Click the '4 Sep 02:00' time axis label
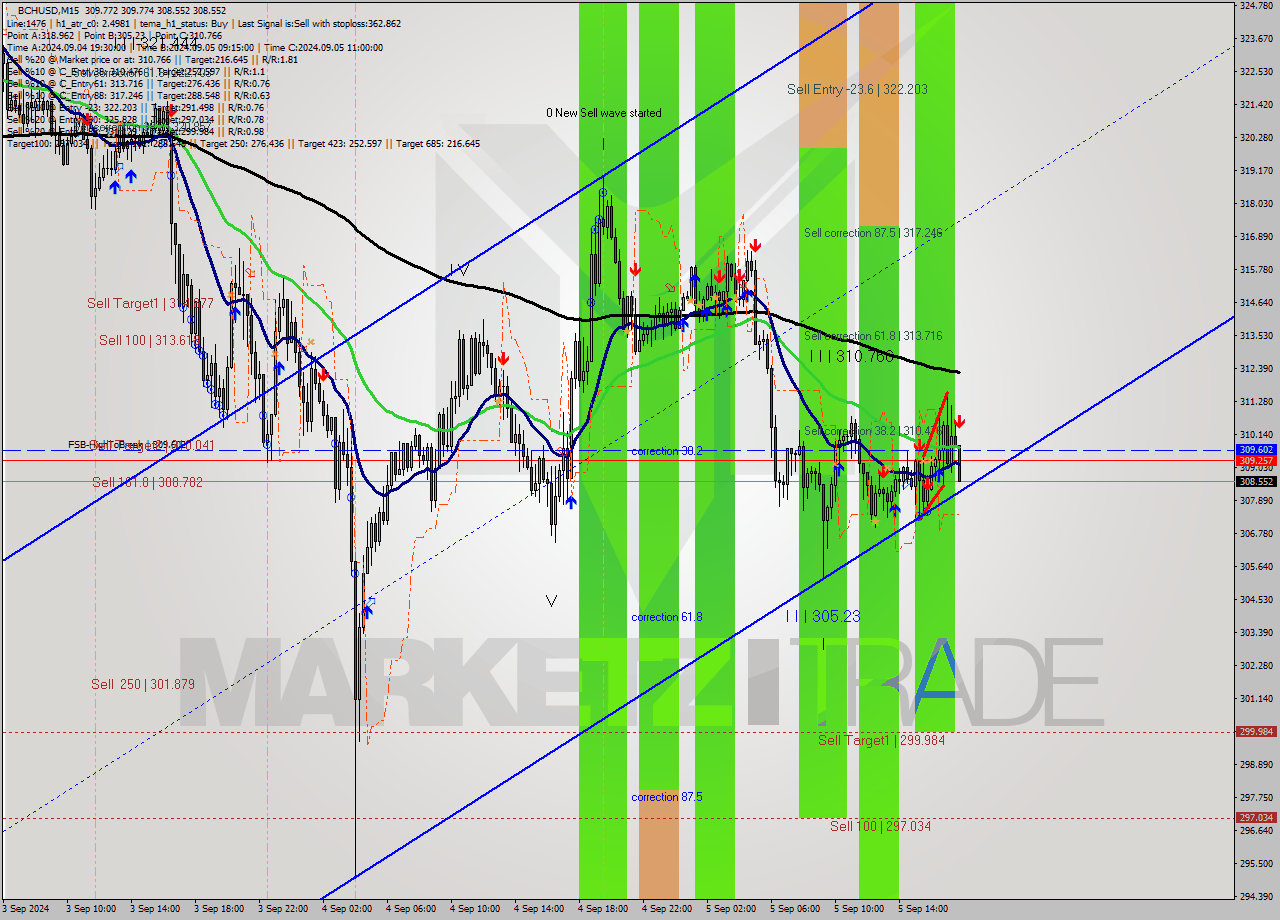This screenshot has width=1280, height=920. [x=347, y=909]
